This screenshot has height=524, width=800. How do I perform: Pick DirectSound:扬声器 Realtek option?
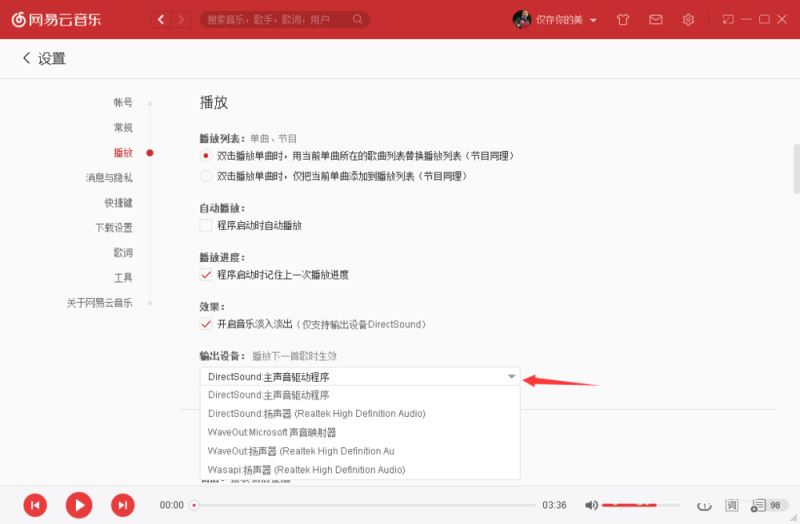(x=360, y=413)
